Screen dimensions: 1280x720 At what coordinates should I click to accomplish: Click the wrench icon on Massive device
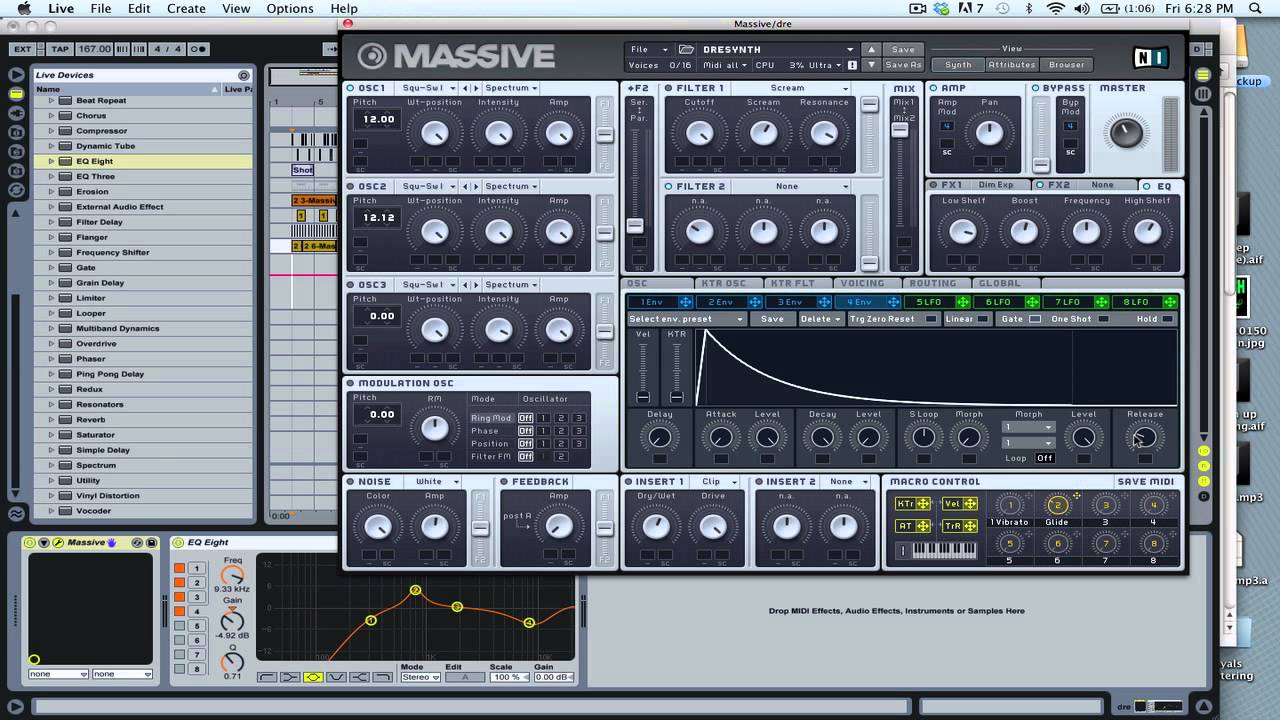(x=58, y=543)
